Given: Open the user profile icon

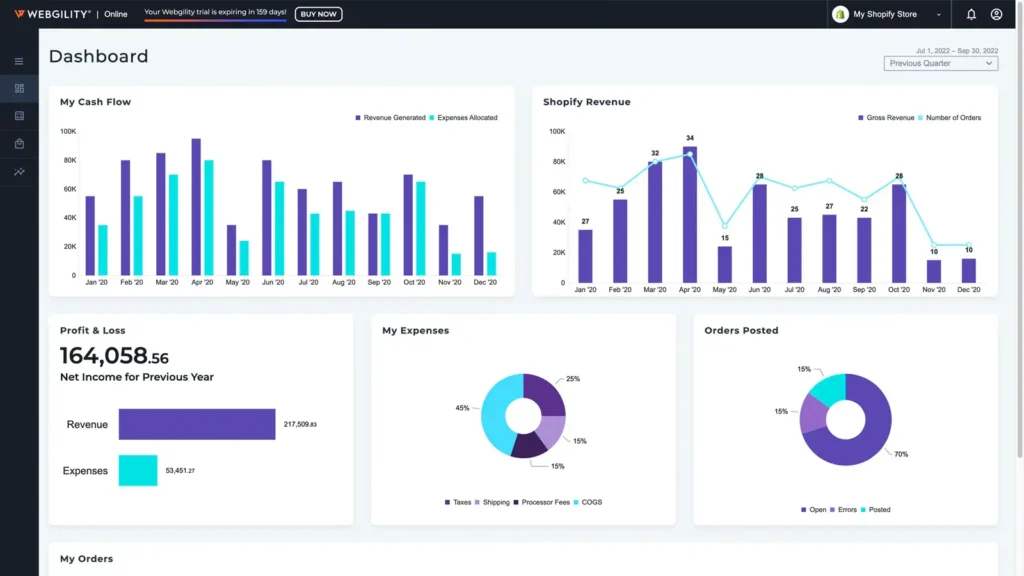Looking at the screenshot, I should (996, 14).
